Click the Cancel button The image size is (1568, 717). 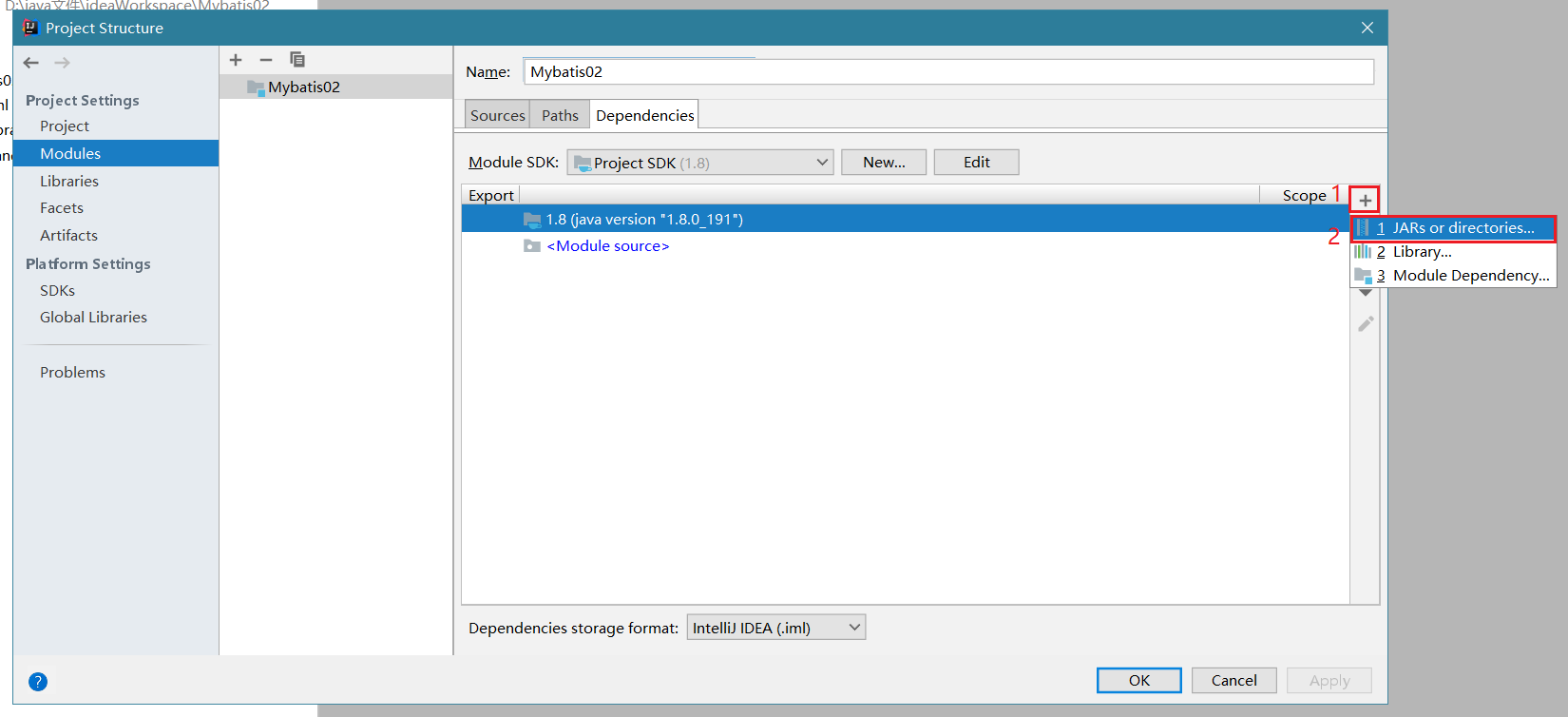pos(1234,681)
